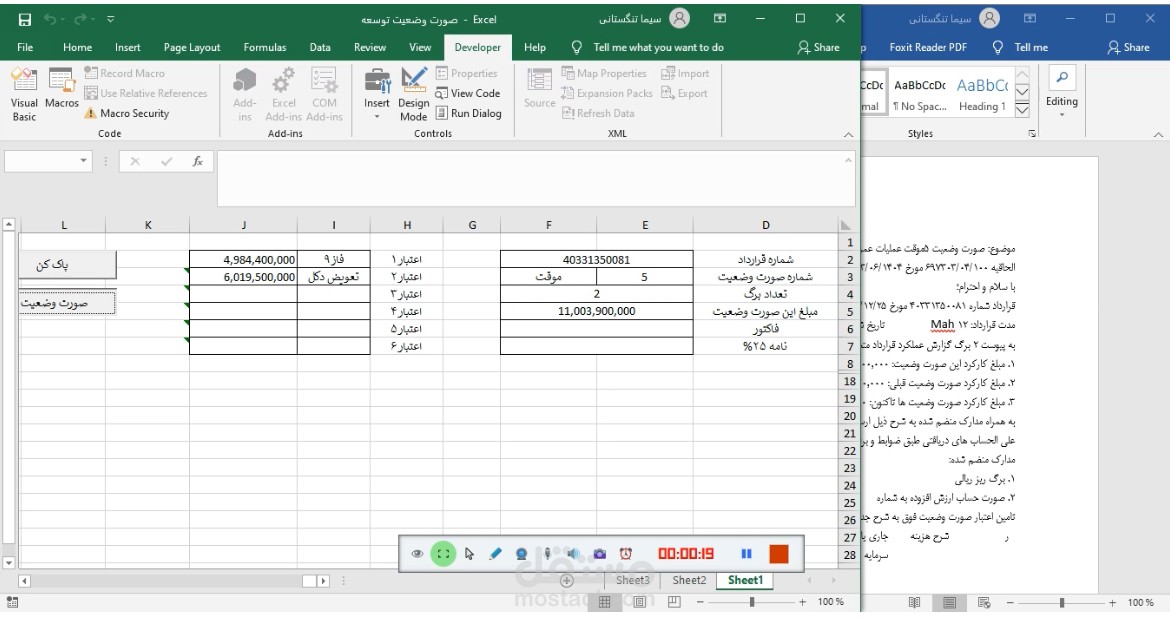Select Heading 1 style in Word window
This screenshot has width=1170, height=623.
pos(982,93)
